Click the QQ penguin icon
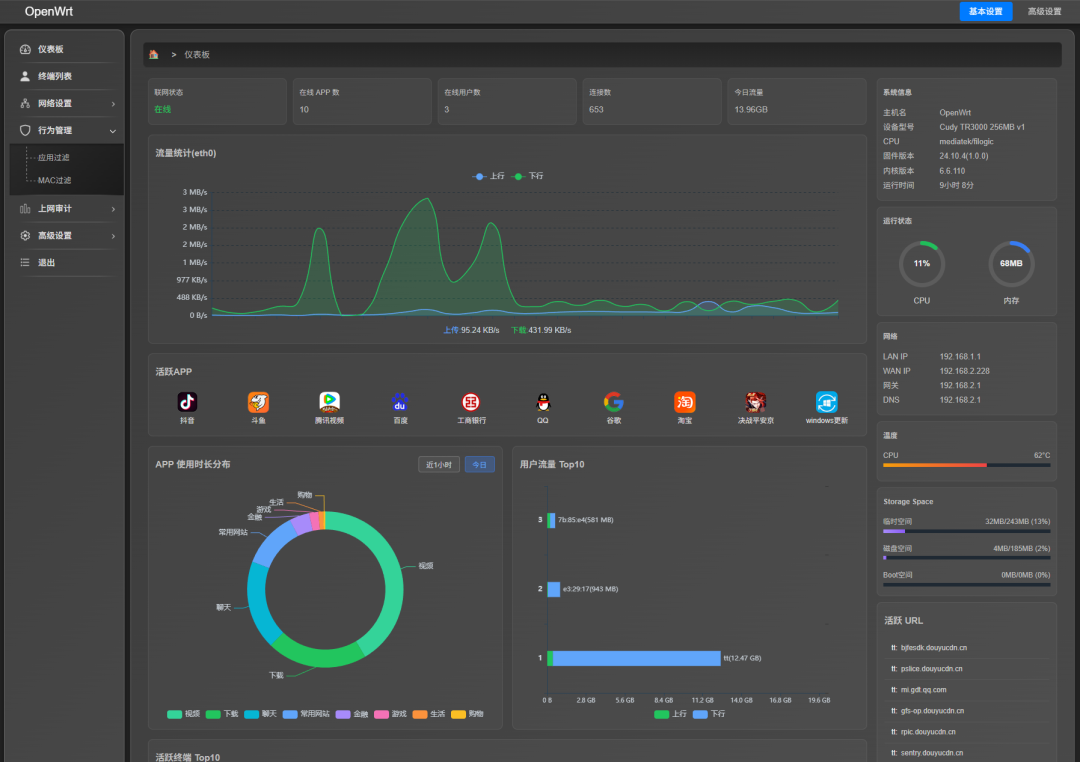The width and height of the screenshot is (1080, 762). 543,402
